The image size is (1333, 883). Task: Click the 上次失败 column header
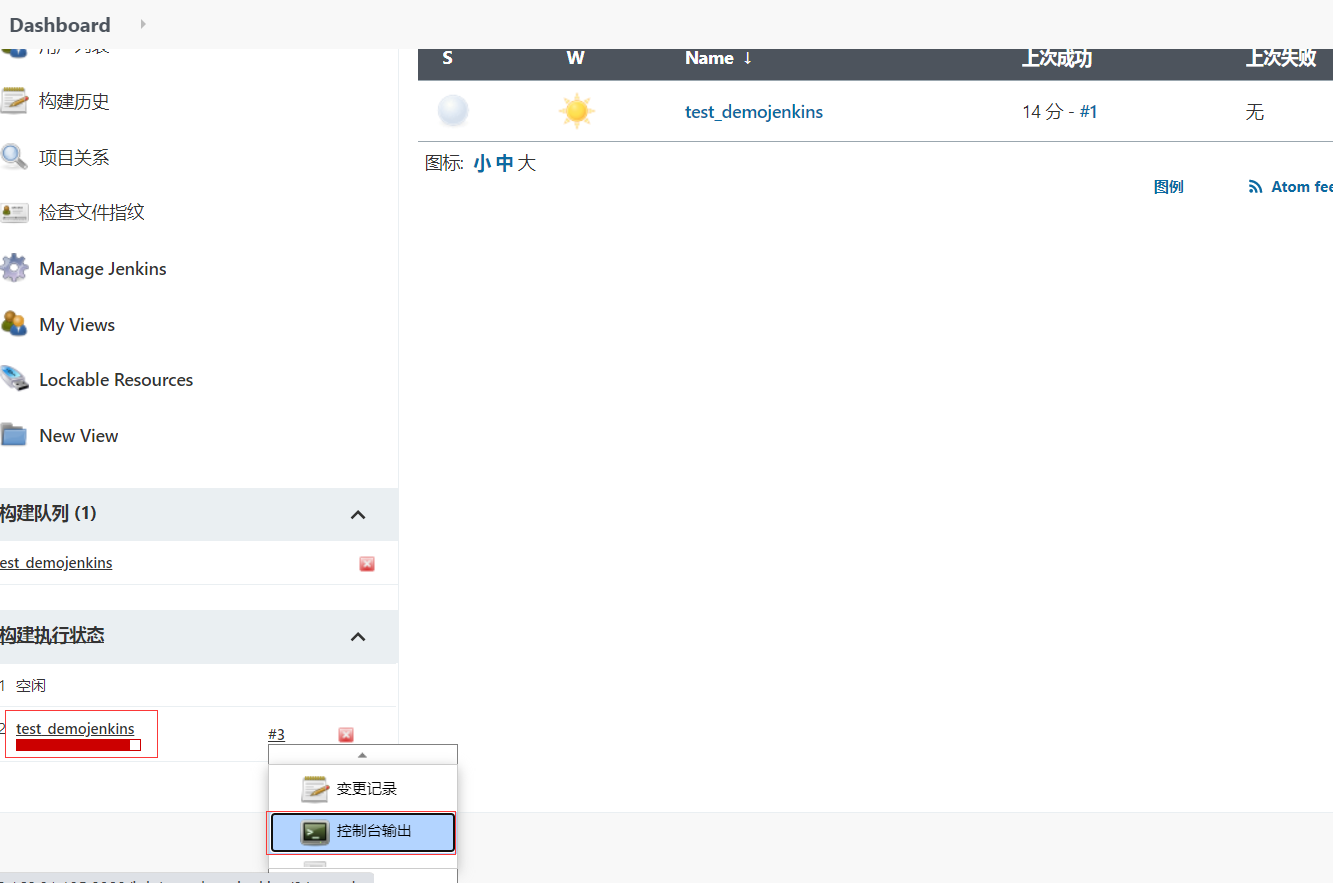tap(1280, 58)
